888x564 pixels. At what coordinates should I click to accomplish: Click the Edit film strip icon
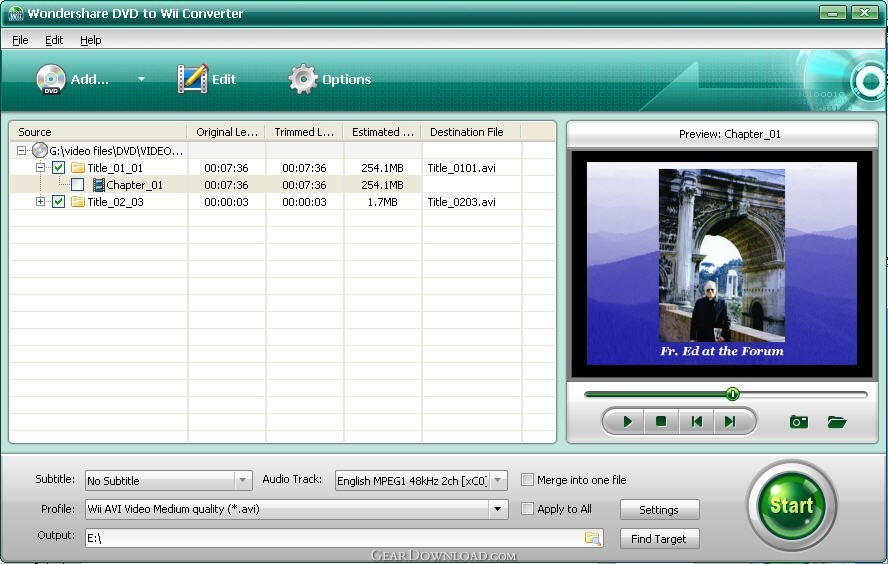click(192, 79)
